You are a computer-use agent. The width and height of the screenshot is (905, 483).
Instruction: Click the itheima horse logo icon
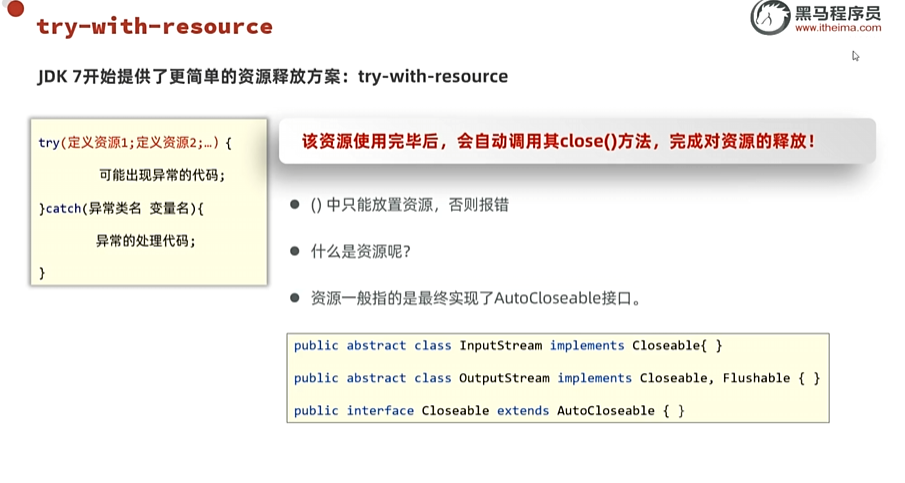pos(770,17)
